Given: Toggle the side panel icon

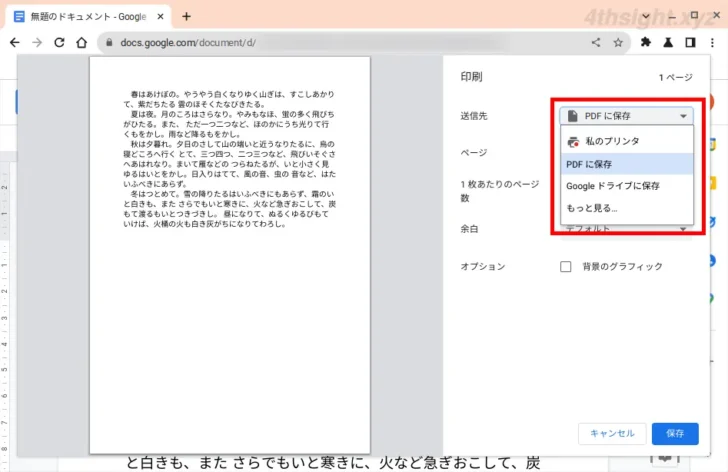Looking at the screenshot, I should pyautogui.click(x=690, y=43).
